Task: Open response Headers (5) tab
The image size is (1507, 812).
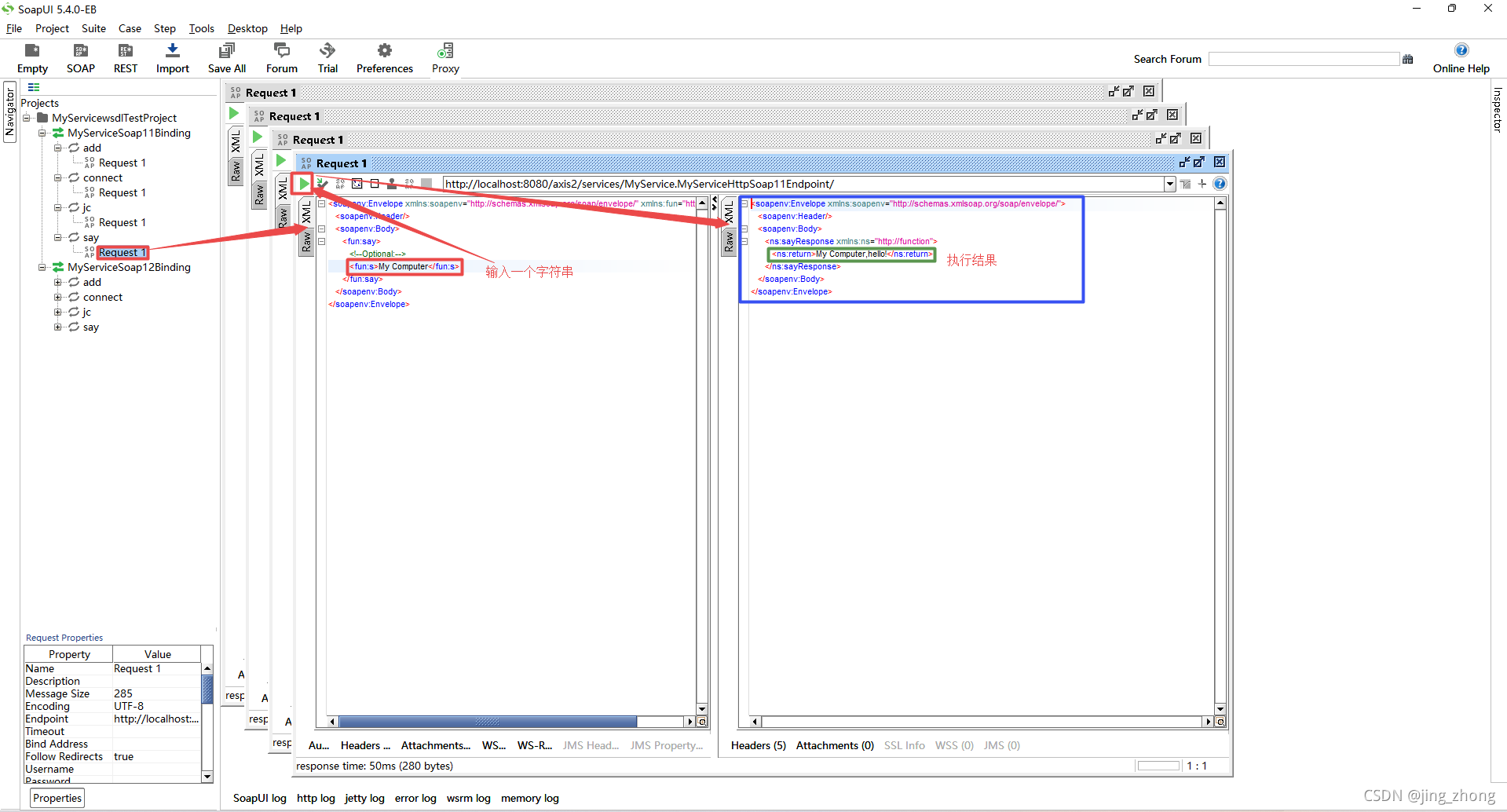Action: [758, 745]
